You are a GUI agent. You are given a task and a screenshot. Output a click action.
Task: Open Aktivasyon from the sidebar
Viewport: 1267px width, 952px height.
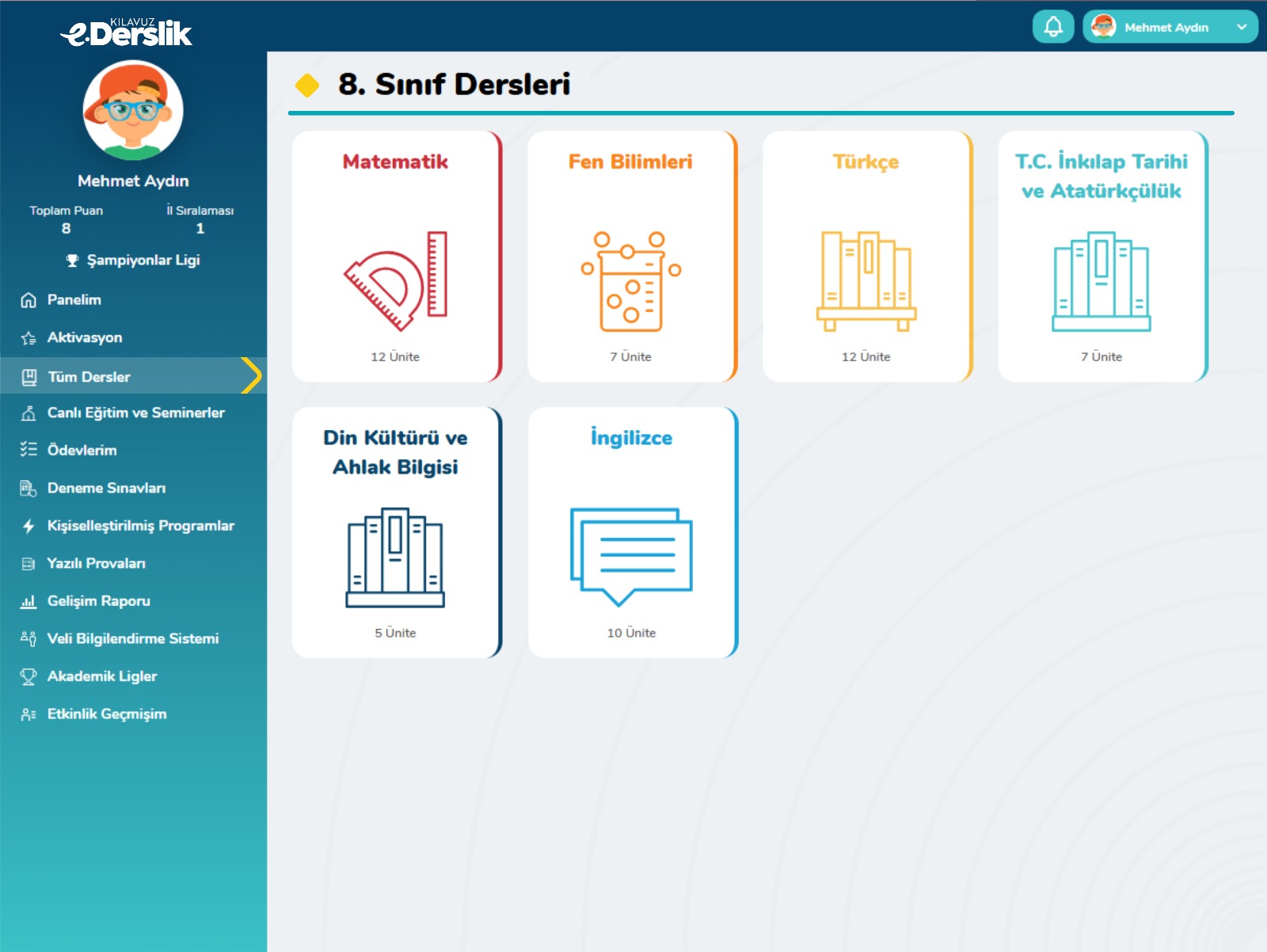coord(84,337)
